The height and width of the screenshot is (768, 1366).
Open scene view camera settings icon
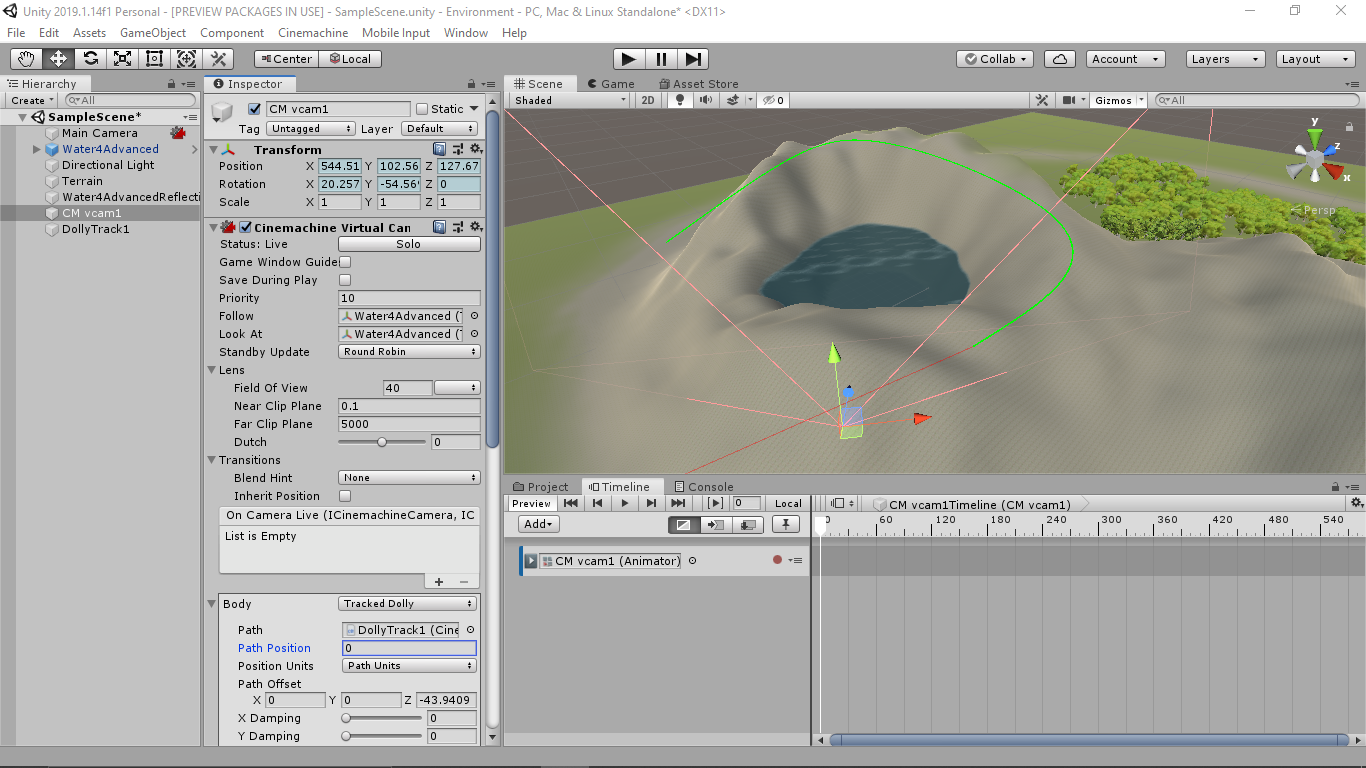[1069, 100]
